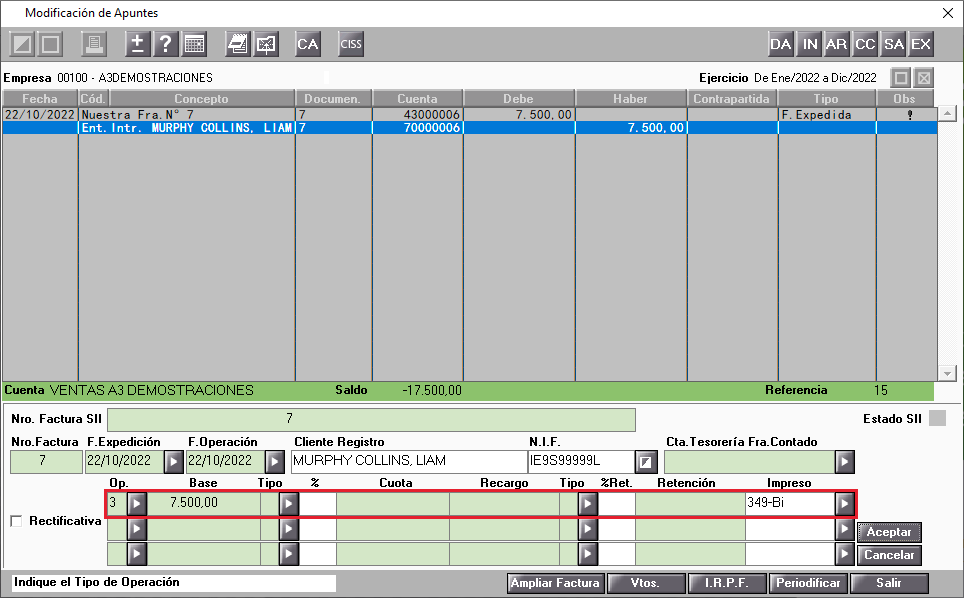Click the edit icon next to N.I.F.
This screenshot has width=964, height=598.
(646, 462)
